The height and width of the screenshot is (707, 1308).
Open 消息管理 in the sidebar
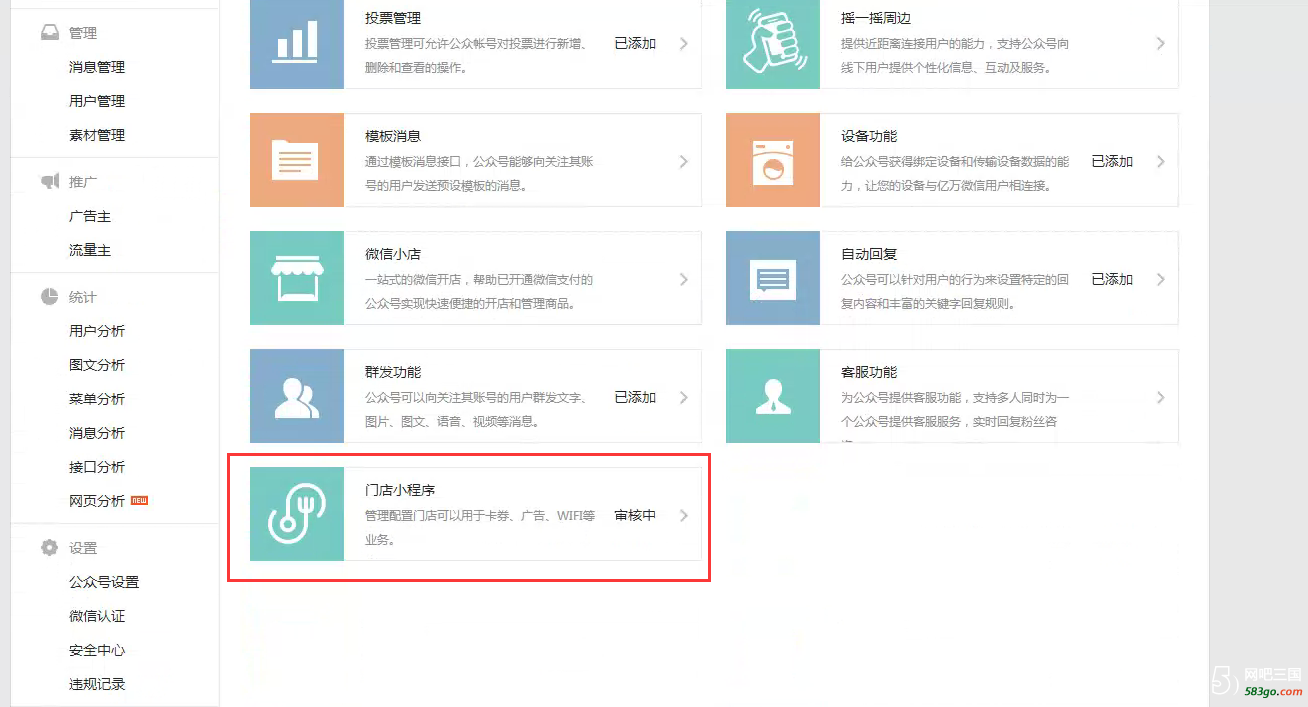tap(97, 67)
